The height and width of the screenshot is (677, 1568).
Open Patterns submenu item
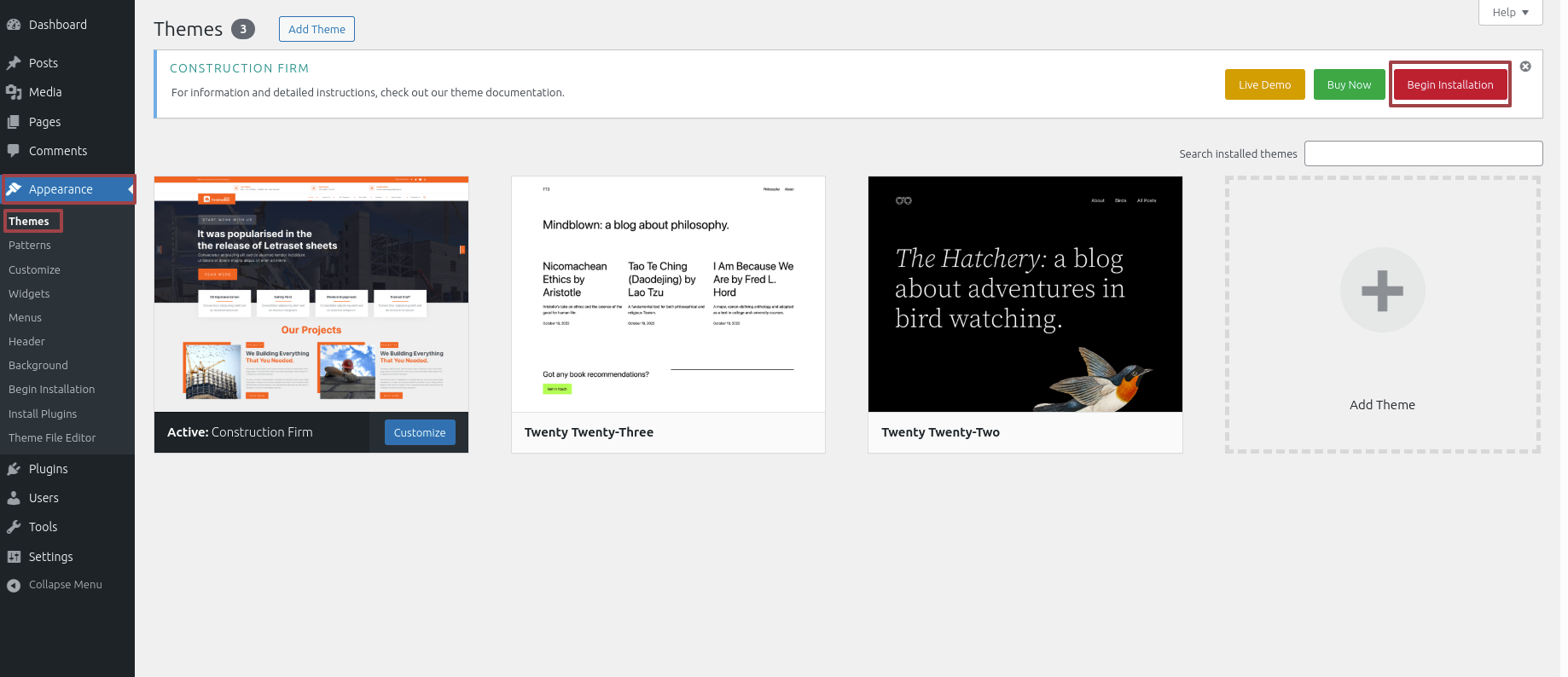click(30, 246)
